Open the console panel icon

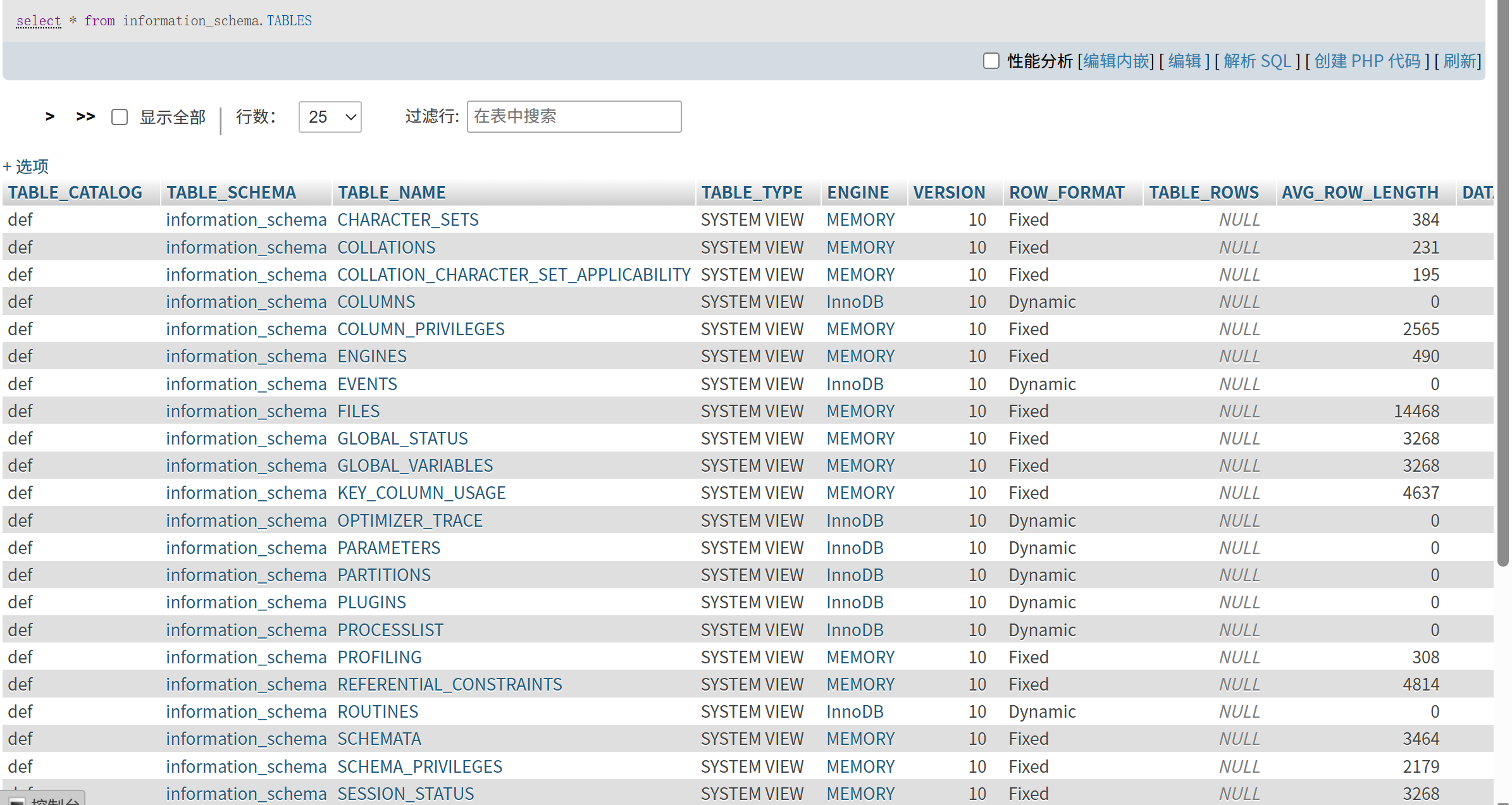18,801
